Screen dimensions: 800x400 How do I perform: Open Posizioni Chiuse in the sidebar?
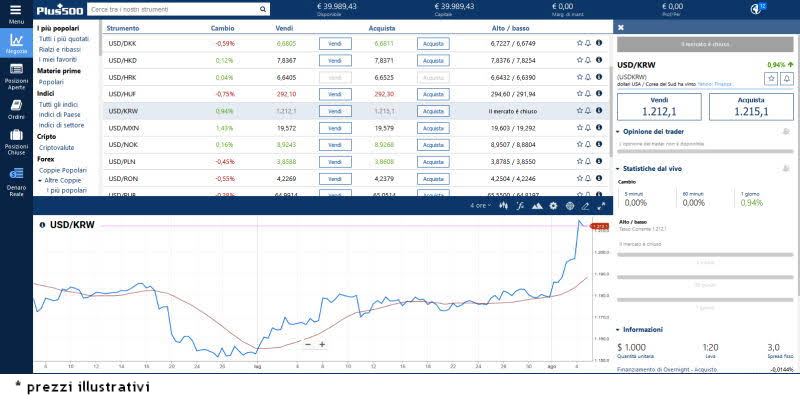[16, 141]
